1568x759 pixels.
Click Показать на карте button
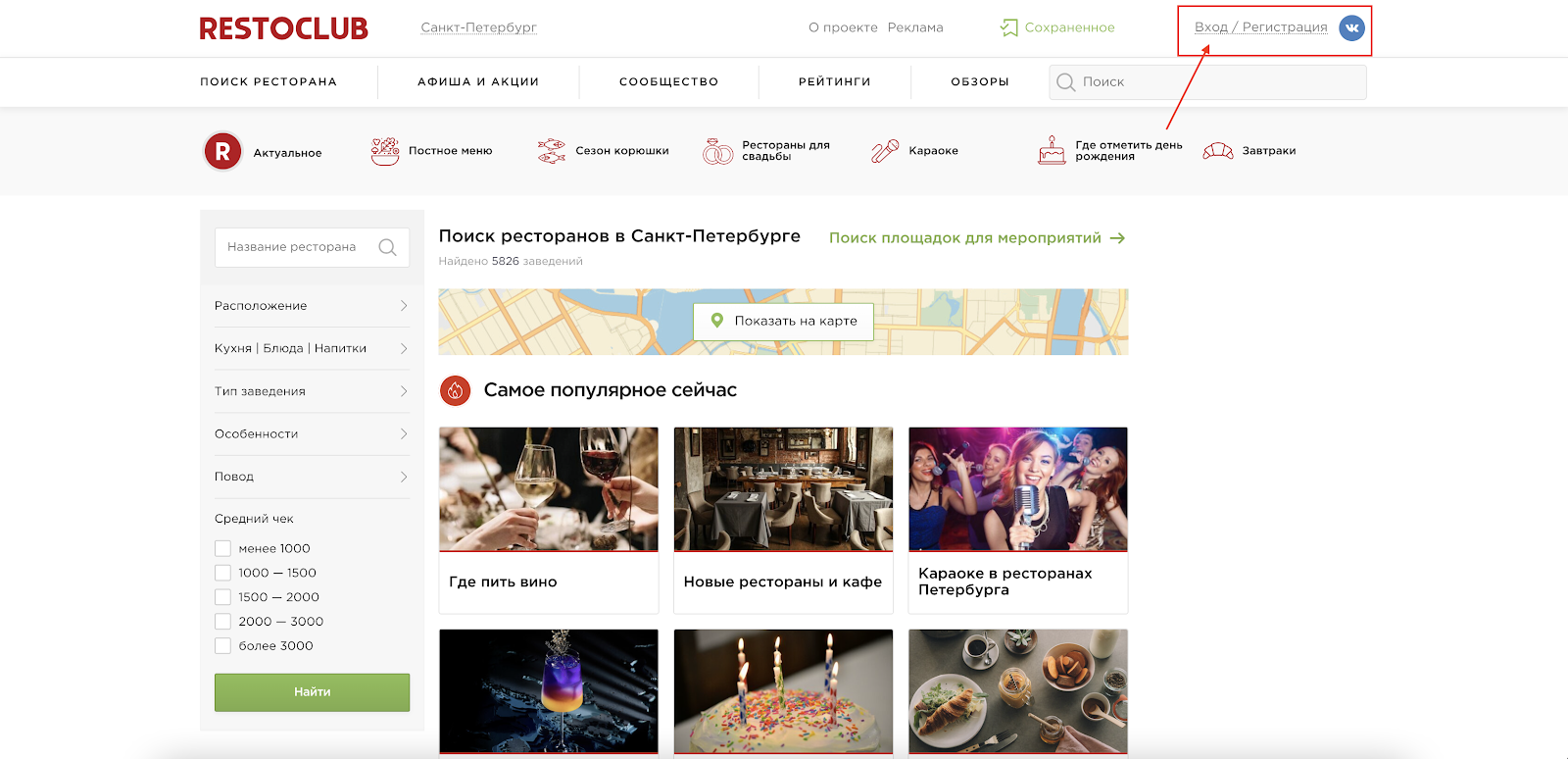[783, 321]
